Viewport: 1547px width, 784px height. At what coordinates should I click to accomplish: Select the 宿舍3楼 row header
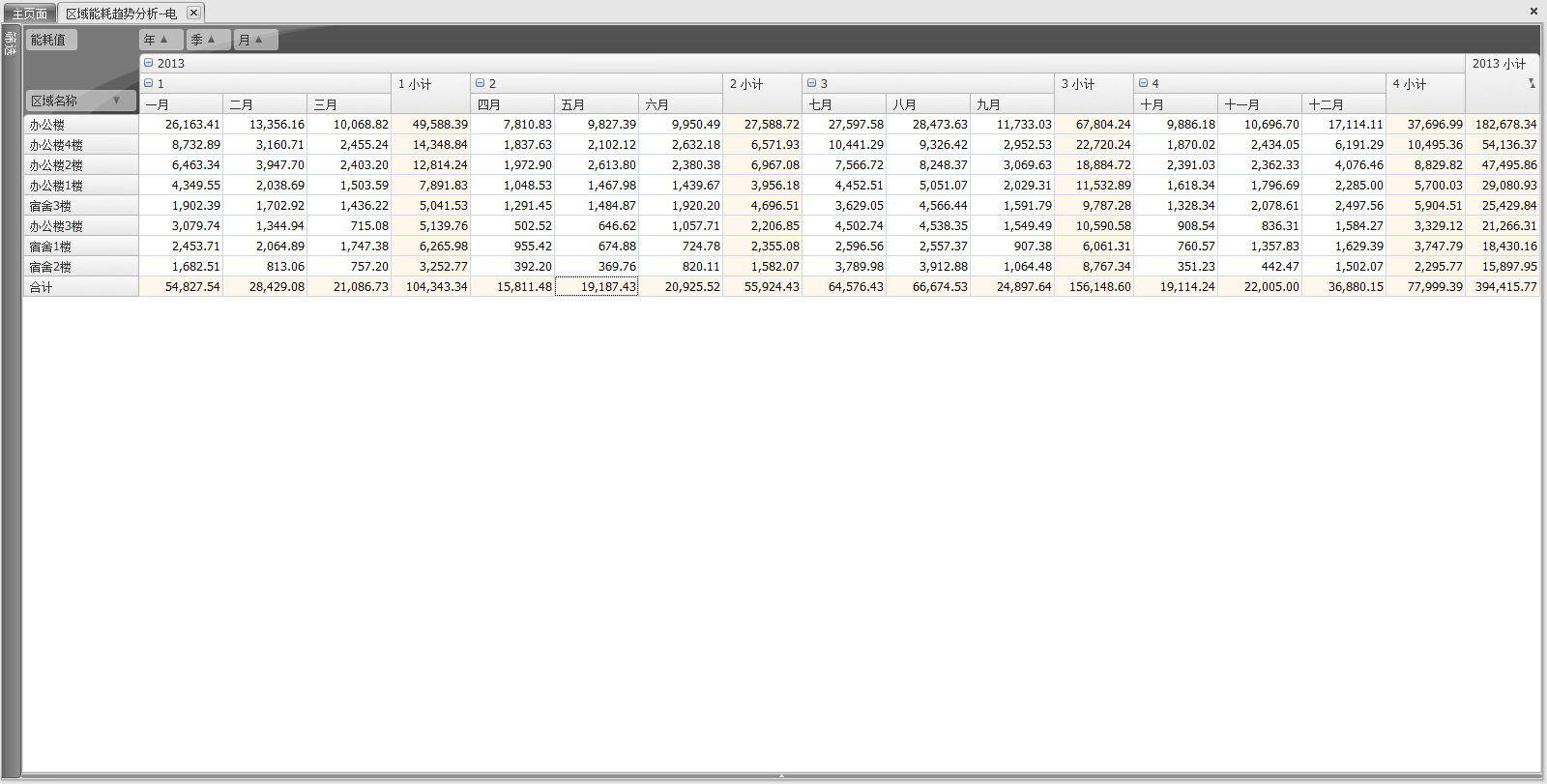(81, 206)
